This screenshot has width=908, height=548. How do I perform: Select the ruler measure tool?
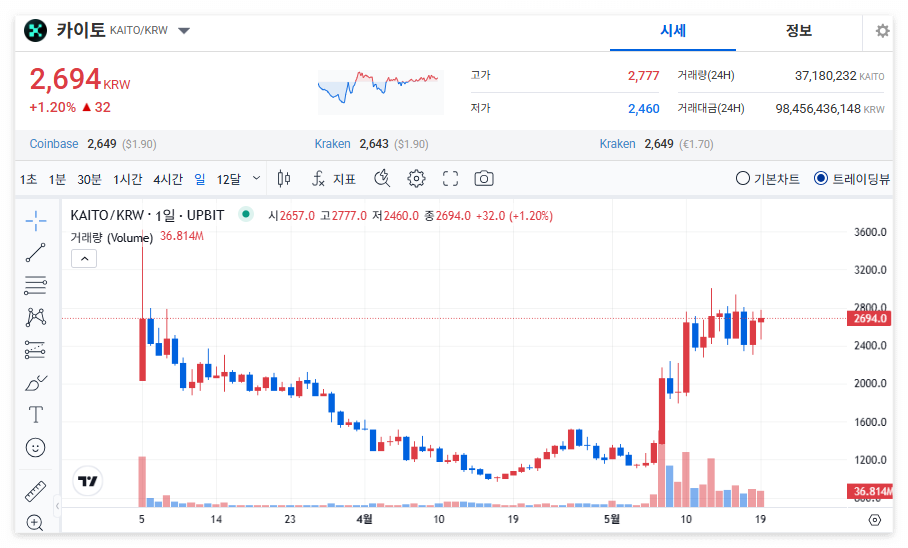pyautogui.click(x=36, y=491)
